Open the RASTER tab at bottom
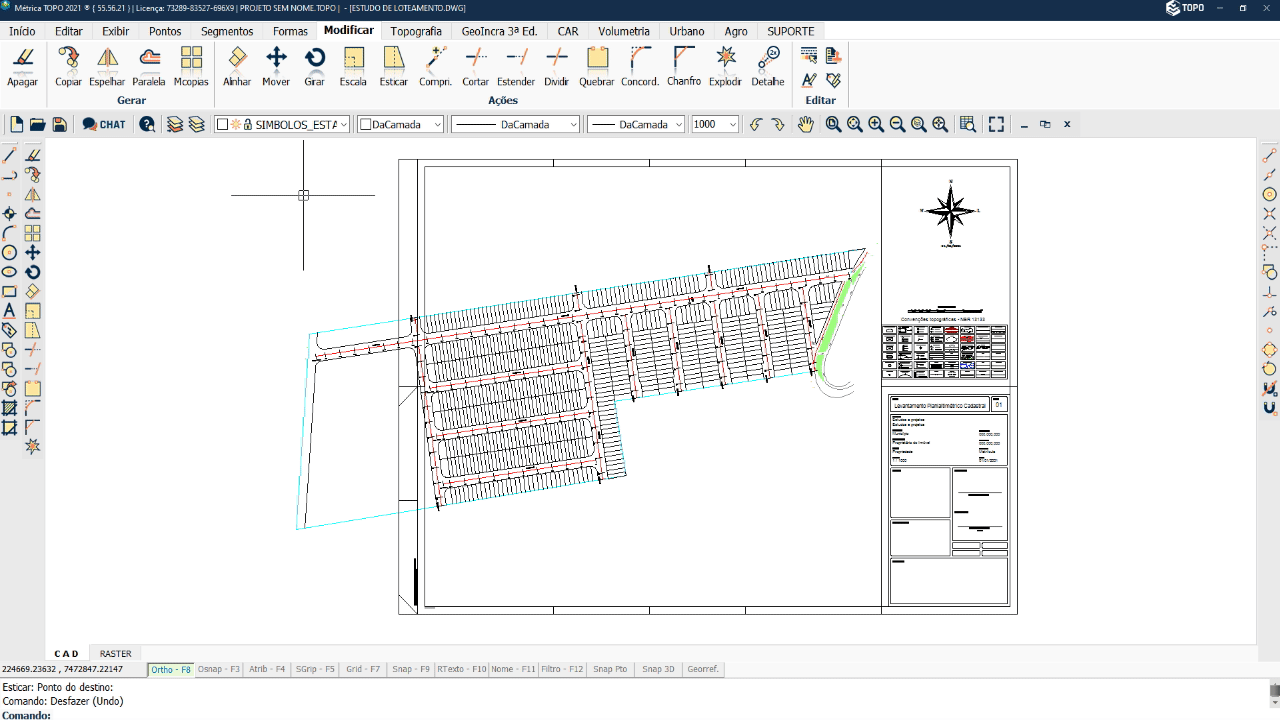This screenshot has height=720, width=1280. click(x=115, y=654)
